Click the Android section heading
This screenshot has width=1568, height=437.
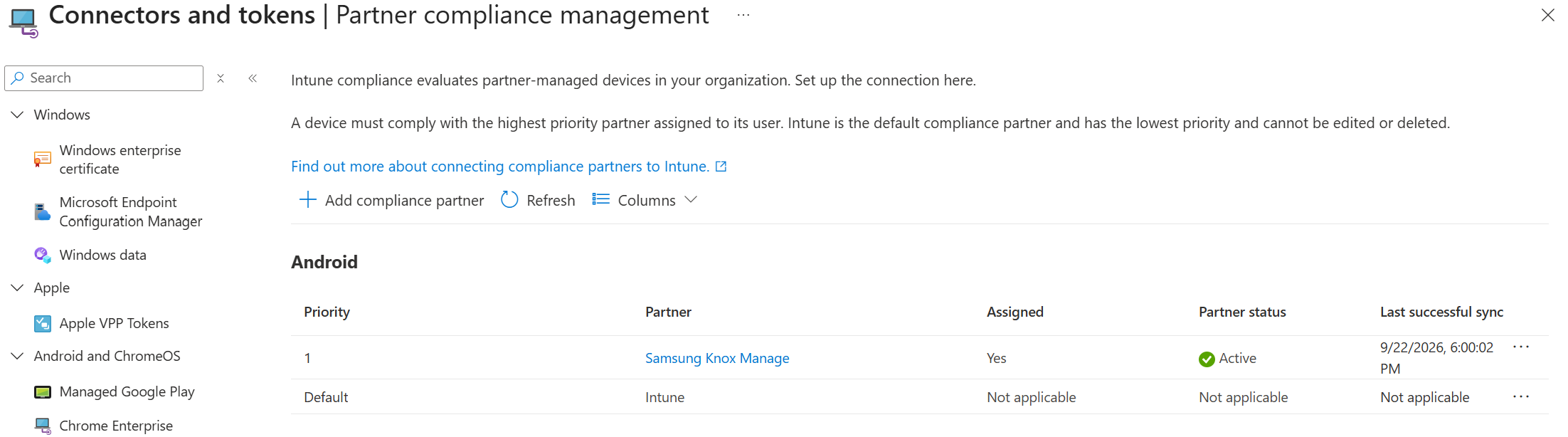tap(324, 262)
